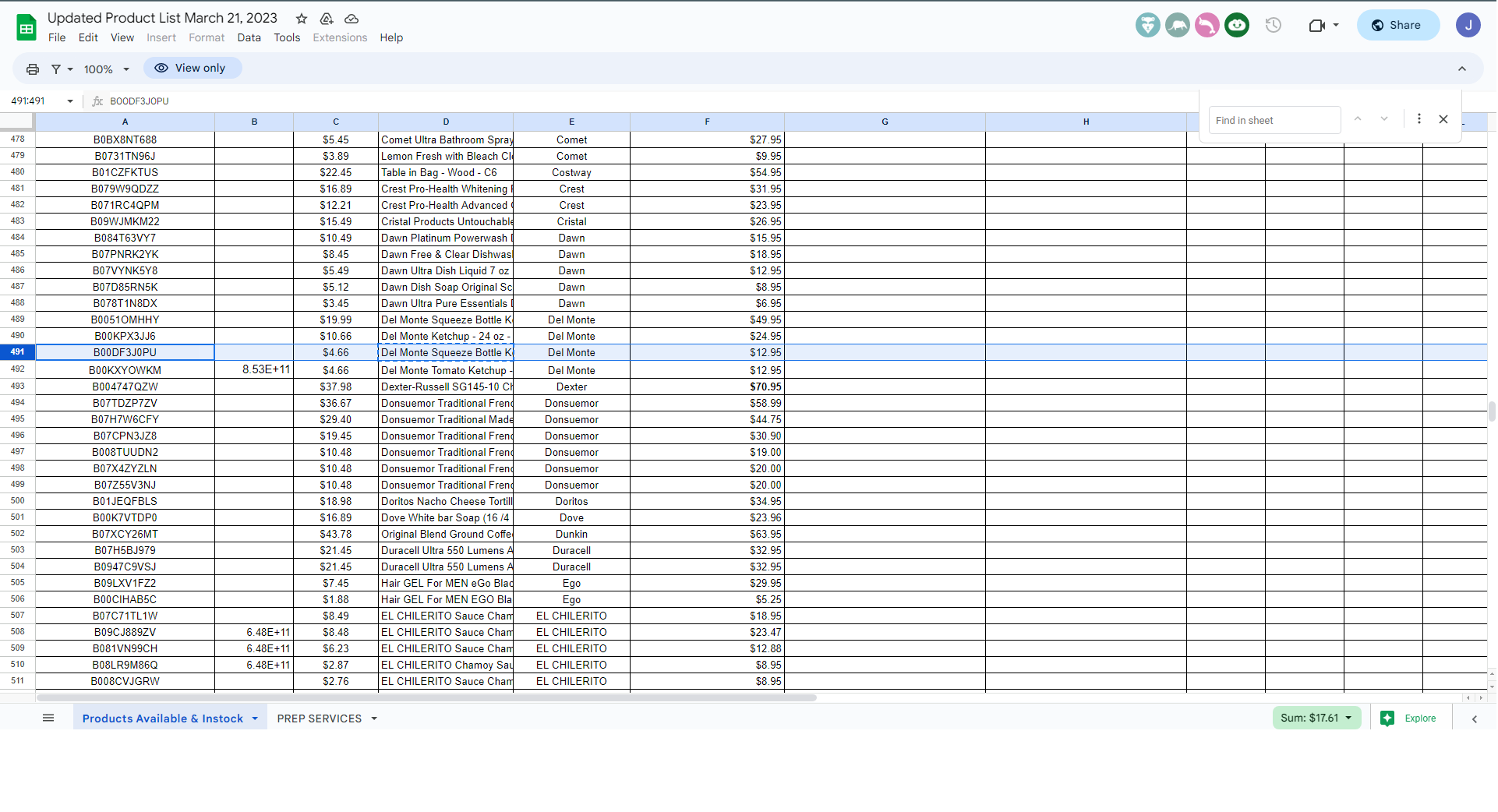The image size is (1498, 812).
Task: Close the Find in sheet box
Action: click(x=1443, y=119)
